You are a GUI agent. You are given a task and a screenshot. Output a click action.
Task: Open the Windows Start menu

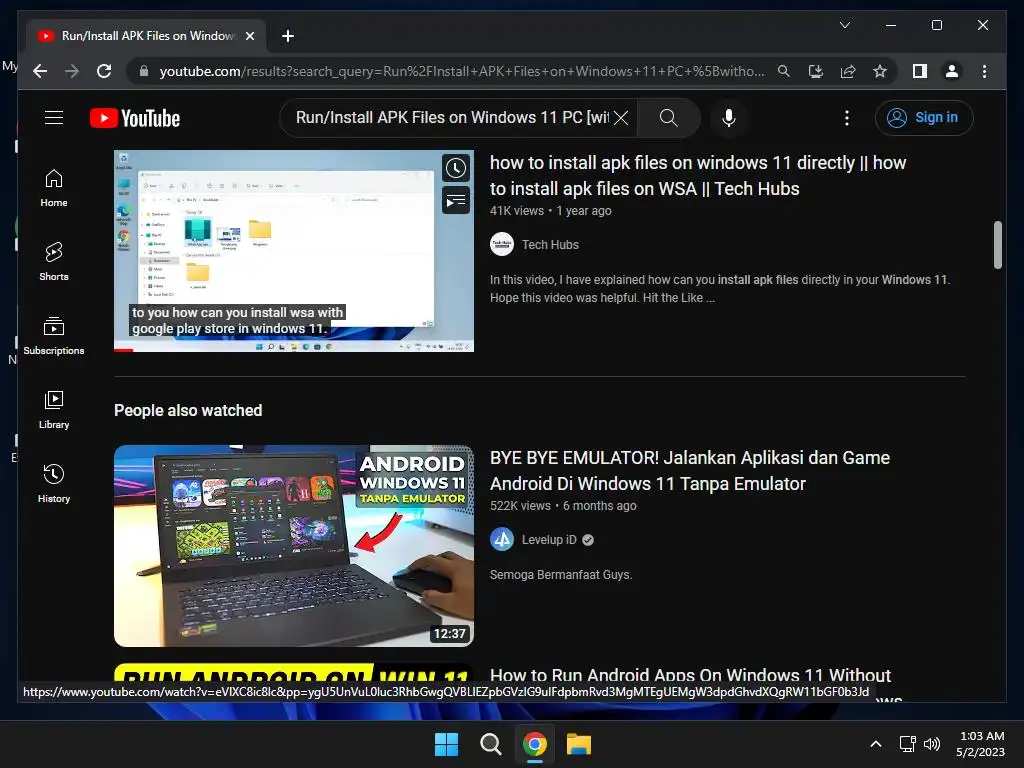(447, 744)
